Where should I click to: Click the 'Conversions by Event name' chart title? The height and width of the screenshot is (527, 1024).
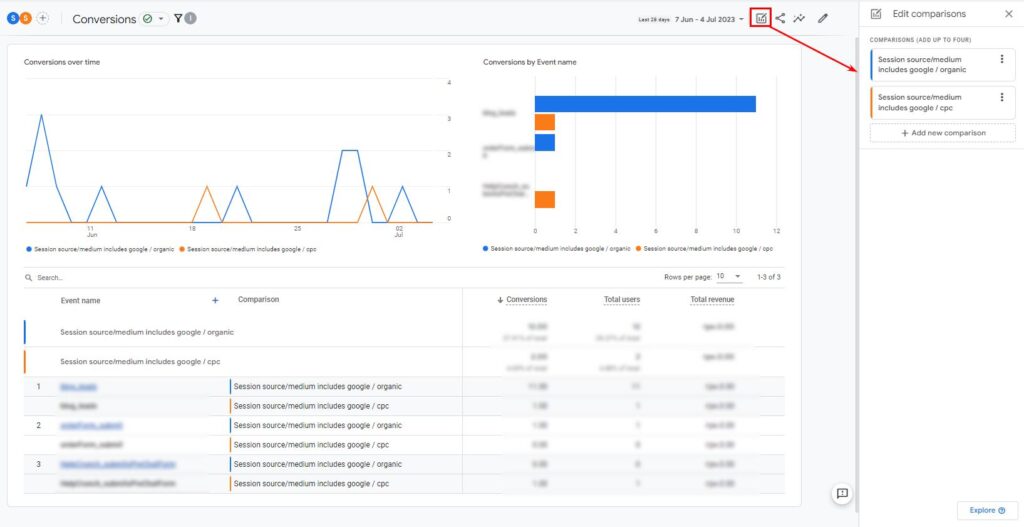530,62
